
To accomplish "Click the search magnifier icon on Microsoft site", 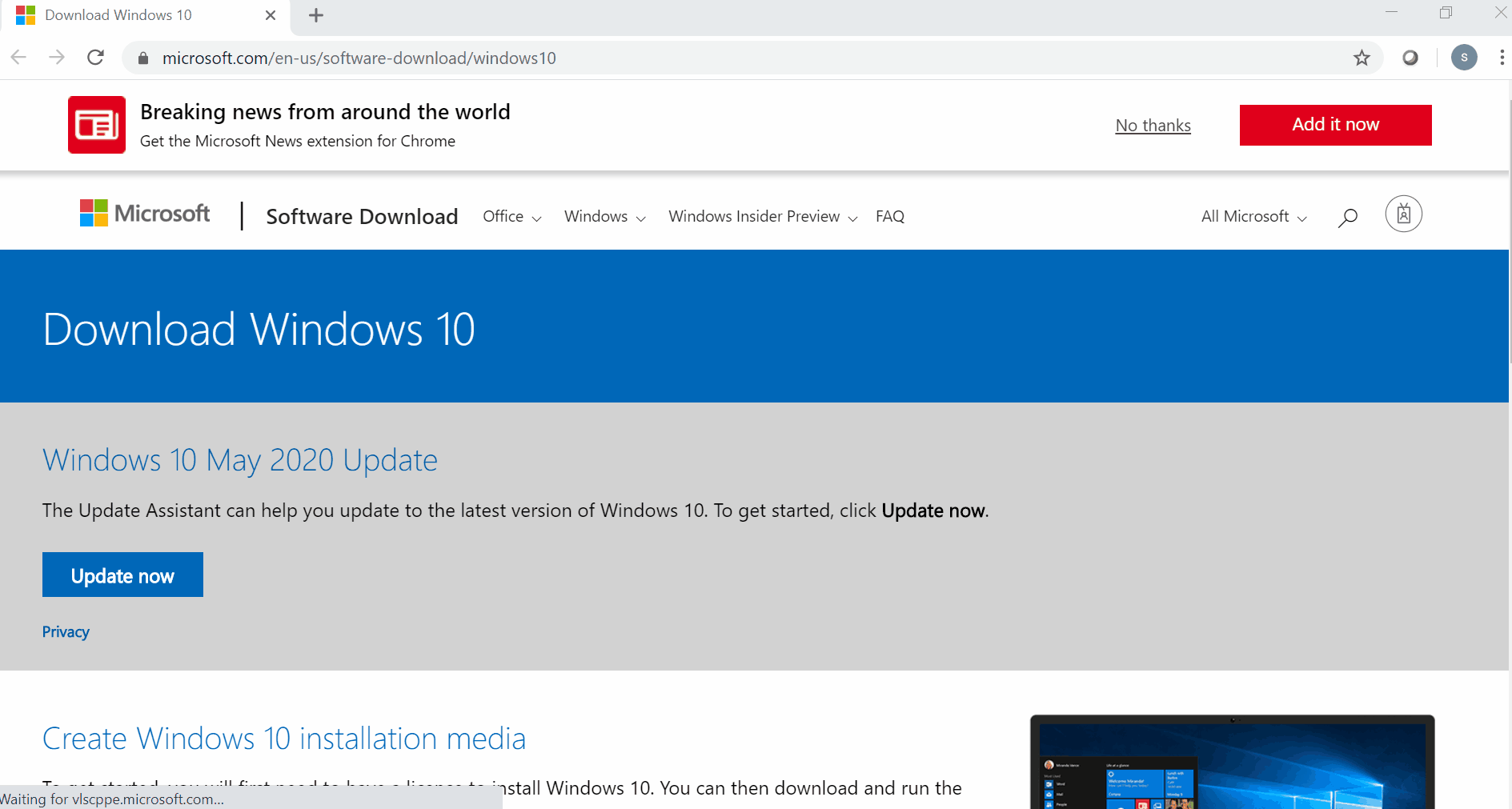I will [x=1348, y=217].
